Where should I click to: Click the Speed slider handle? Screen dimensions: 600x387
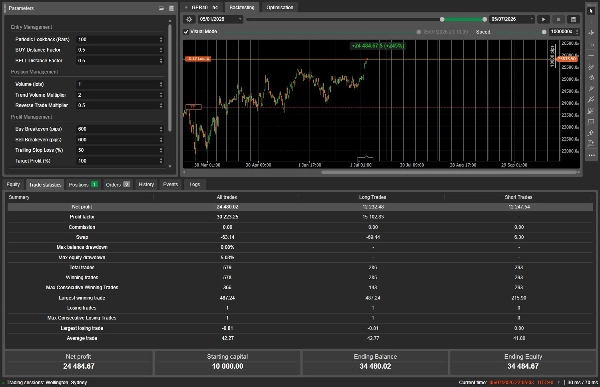544,32
